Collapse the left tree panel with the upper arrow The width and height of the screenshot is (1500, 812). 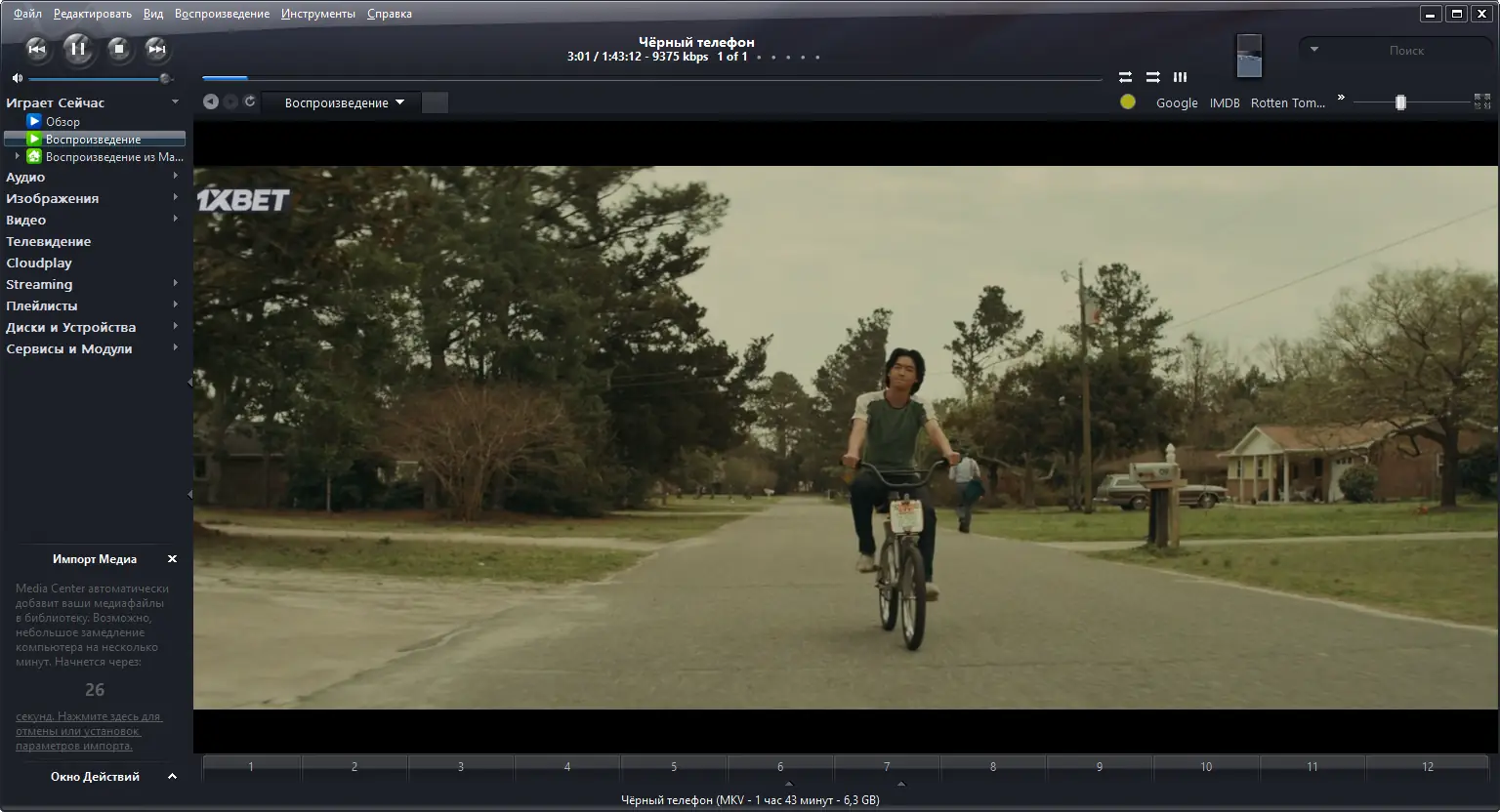pos(189,383)
